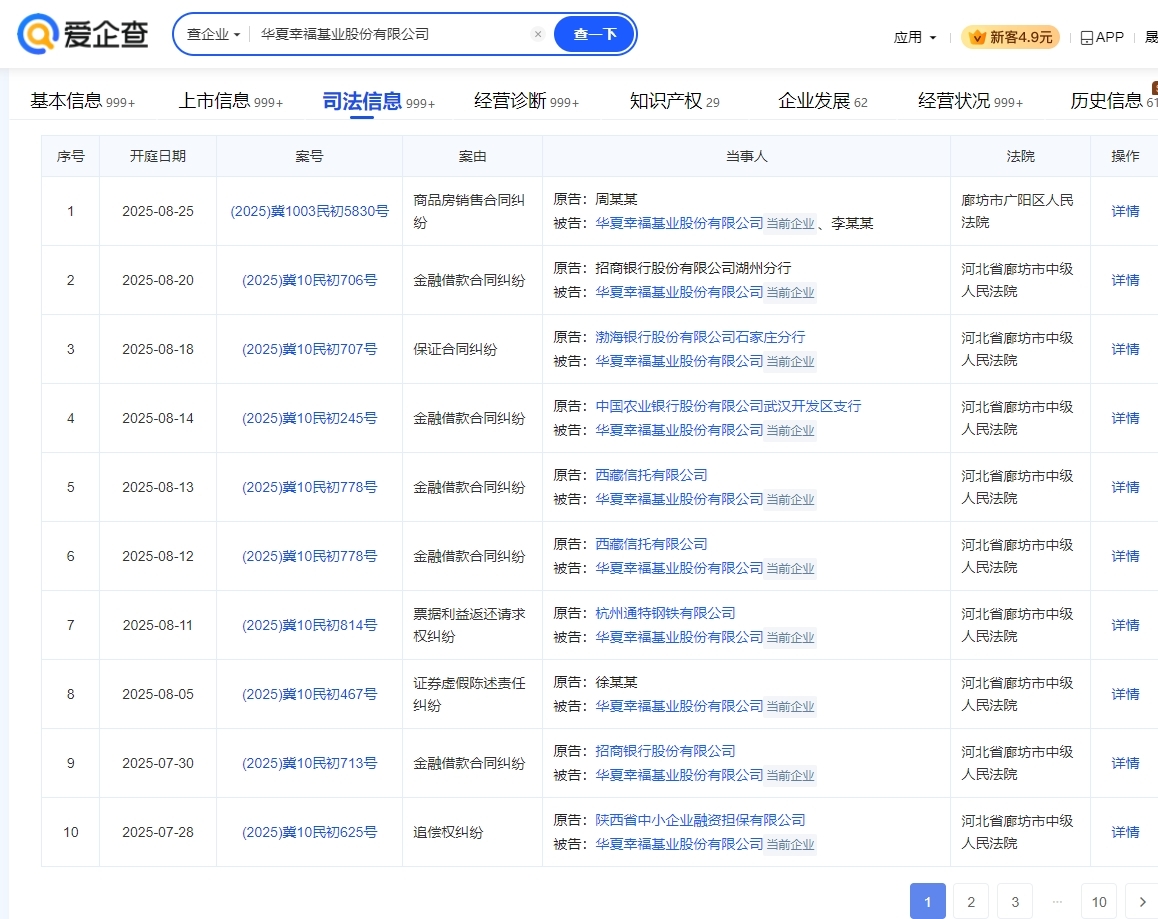Open plaintiff 中国农业银行股份有限公司武汉开发区支行 link
Screen dimensions: 1158x919
click(x=728, y=406)
